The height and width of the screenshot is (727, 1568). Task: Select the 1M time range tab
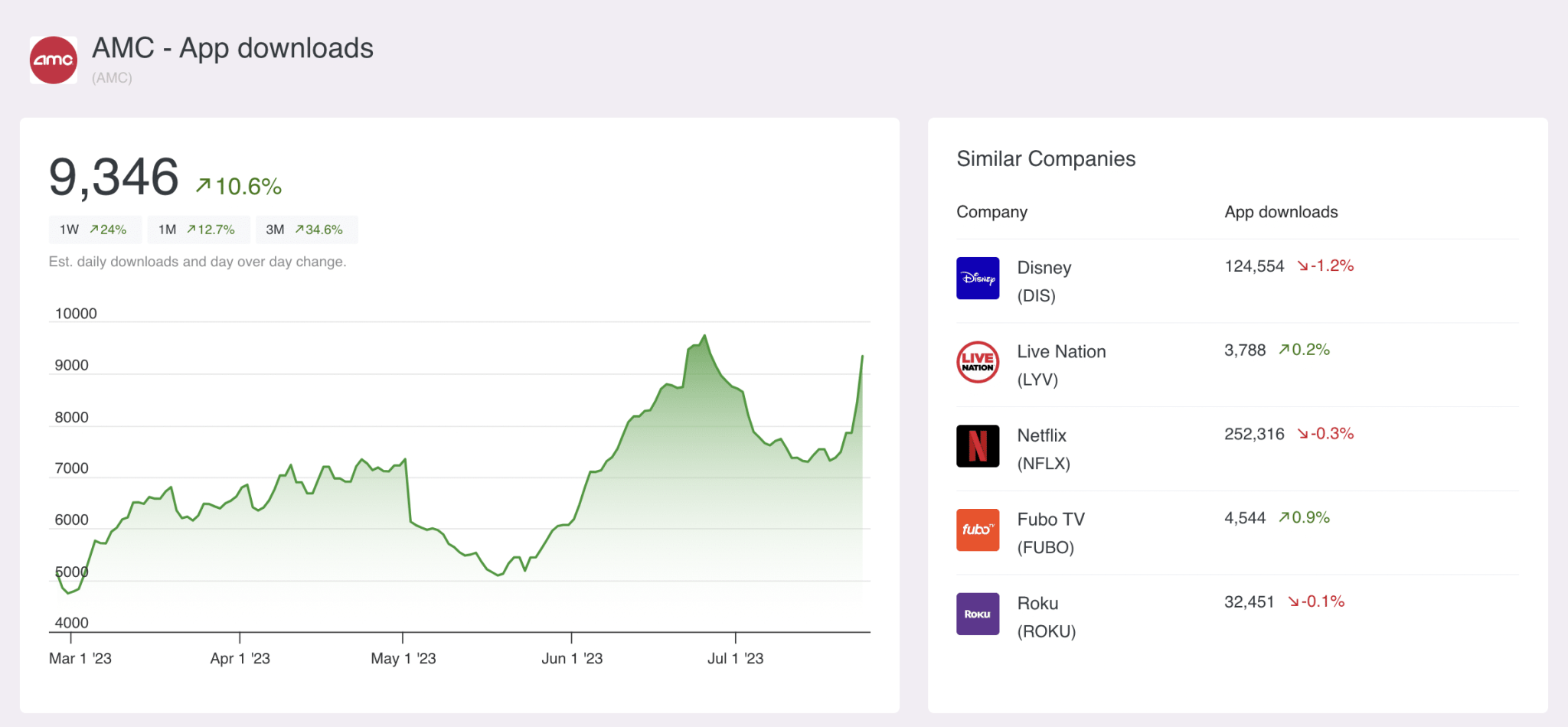(197, 230)
